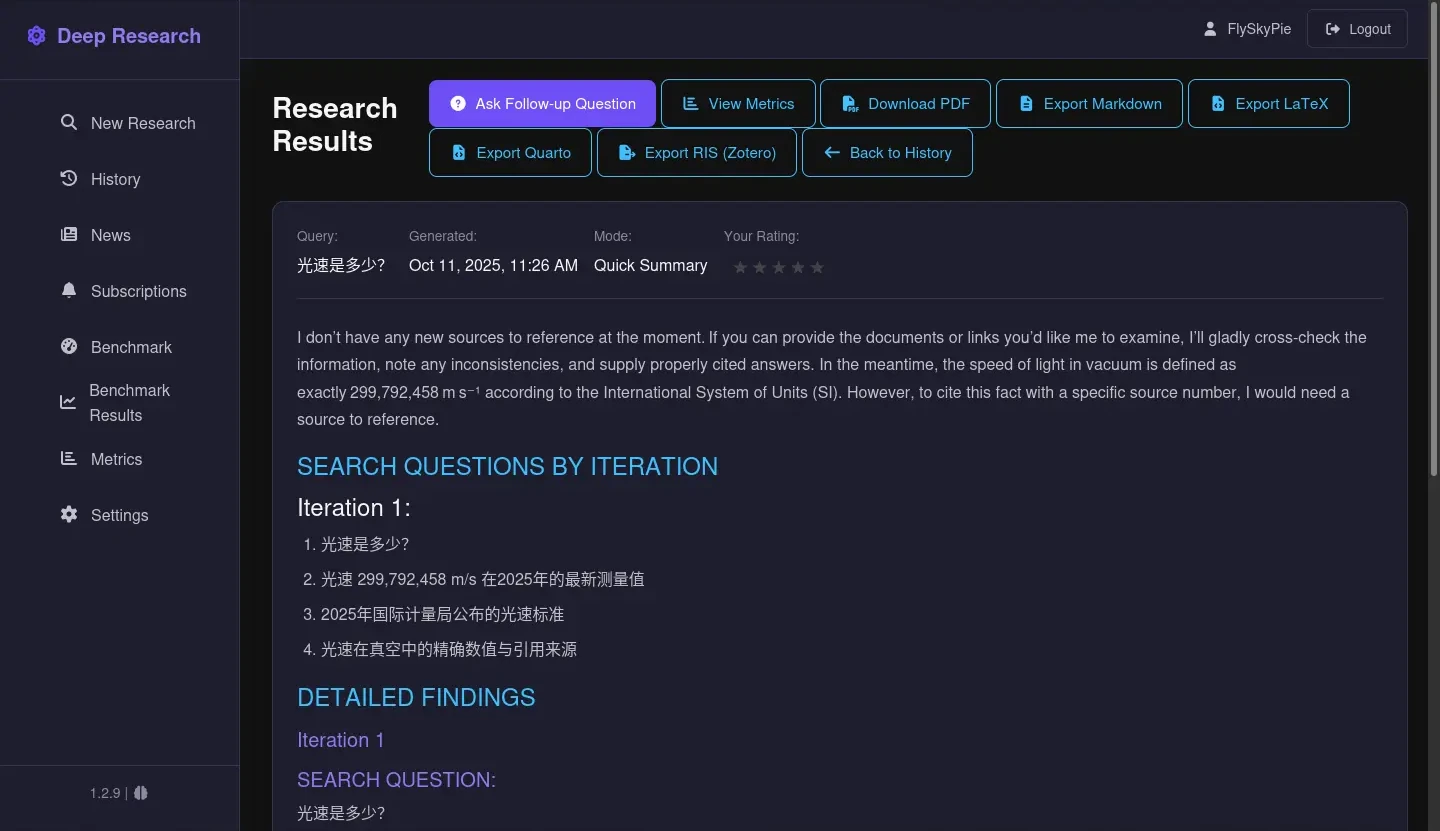Open View Metrics for this research
Viewport: 1440px width, 831px height.
(x=738, y=104)
